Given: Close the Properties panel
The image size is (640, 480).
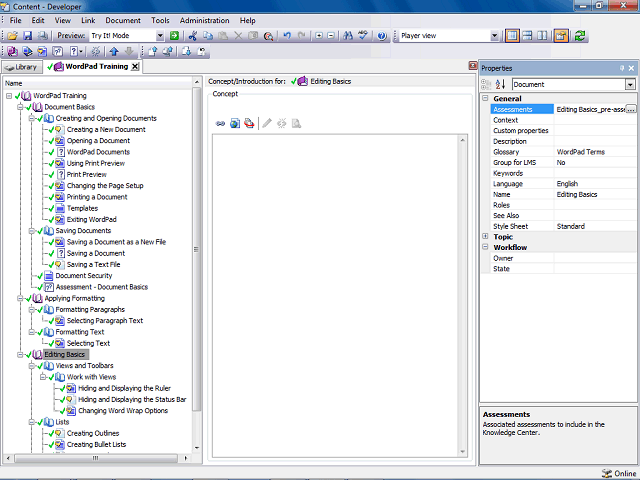Looking at the screenshot, I should [631, 68].
